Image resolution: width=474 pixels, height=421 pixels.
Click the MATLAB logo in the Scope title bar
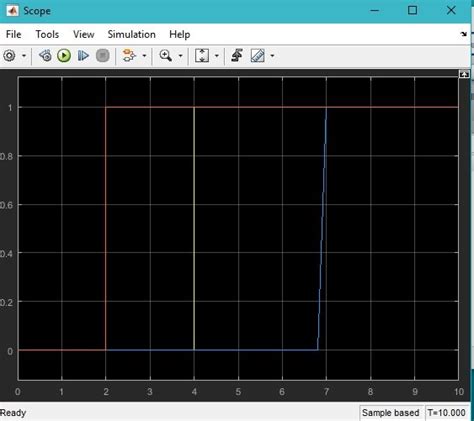click(12, 11)
